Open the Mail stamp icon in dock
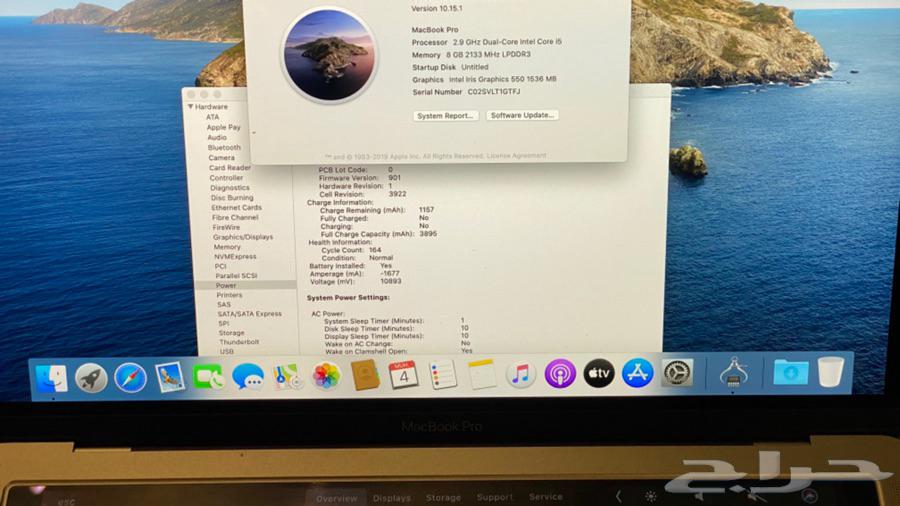The image size is (900, 506). (x=169, y=378)
